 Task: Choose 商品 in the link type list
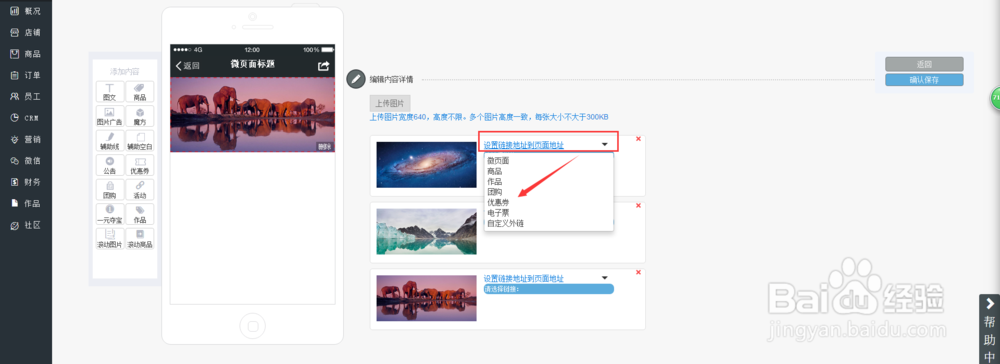494,171
